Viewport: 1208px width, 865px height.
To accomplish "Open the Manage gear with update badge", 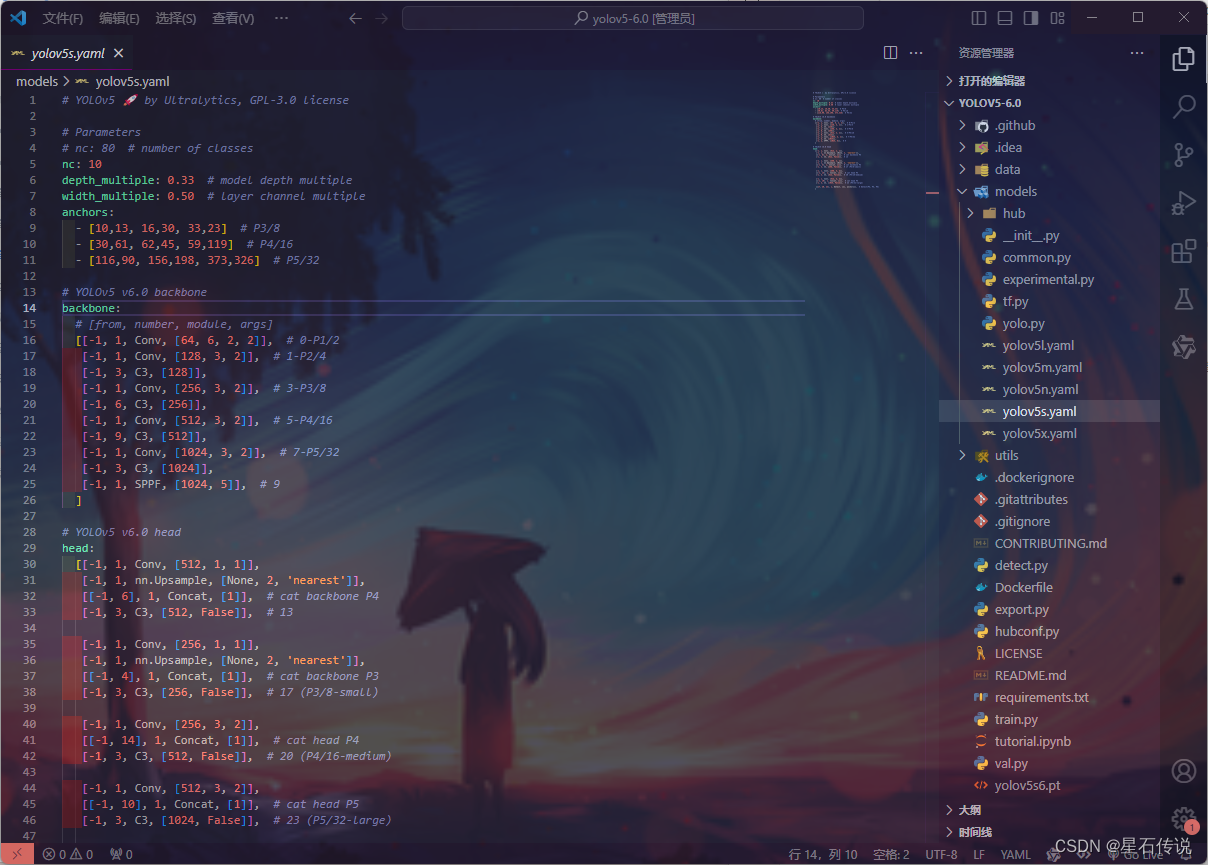I will (x=1184, y=819).
